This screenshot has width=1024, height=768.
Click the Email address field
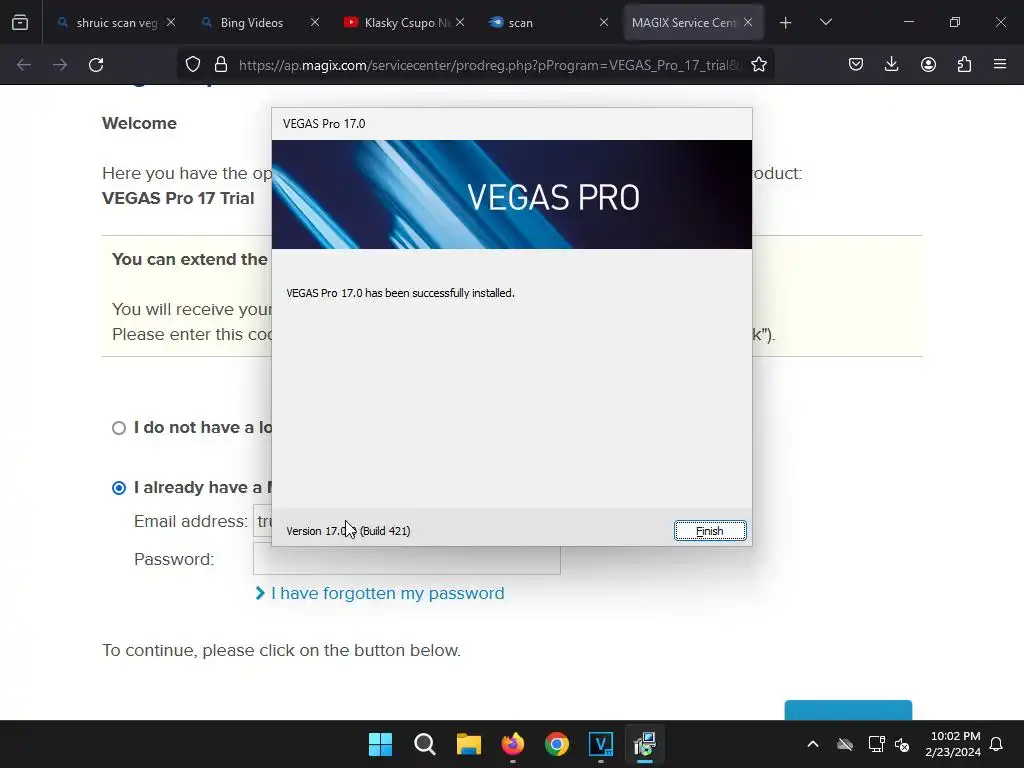pos(263,520)
